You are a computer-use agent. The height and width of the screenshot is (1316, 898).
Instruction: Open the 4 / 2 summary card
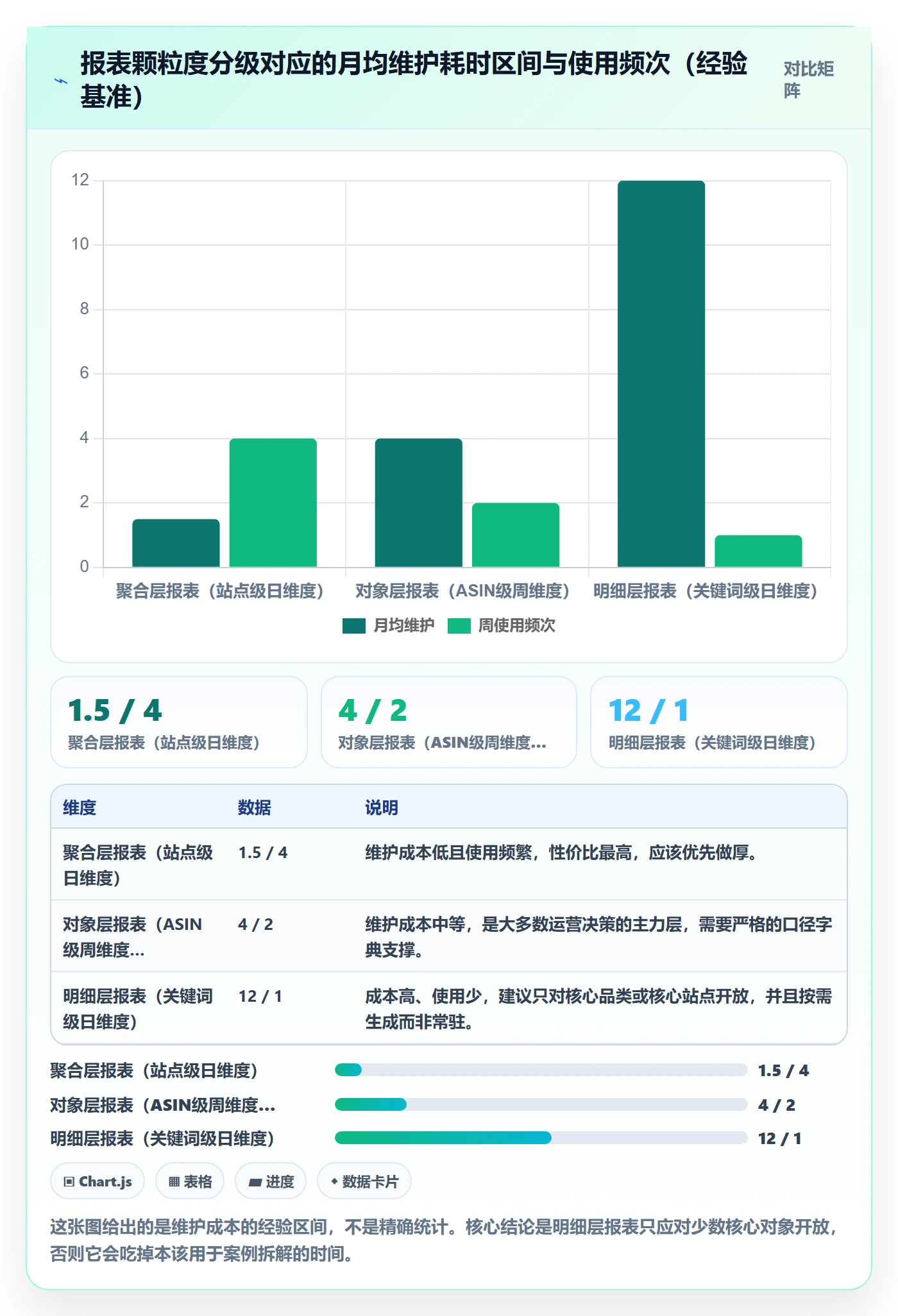(449, 722)
